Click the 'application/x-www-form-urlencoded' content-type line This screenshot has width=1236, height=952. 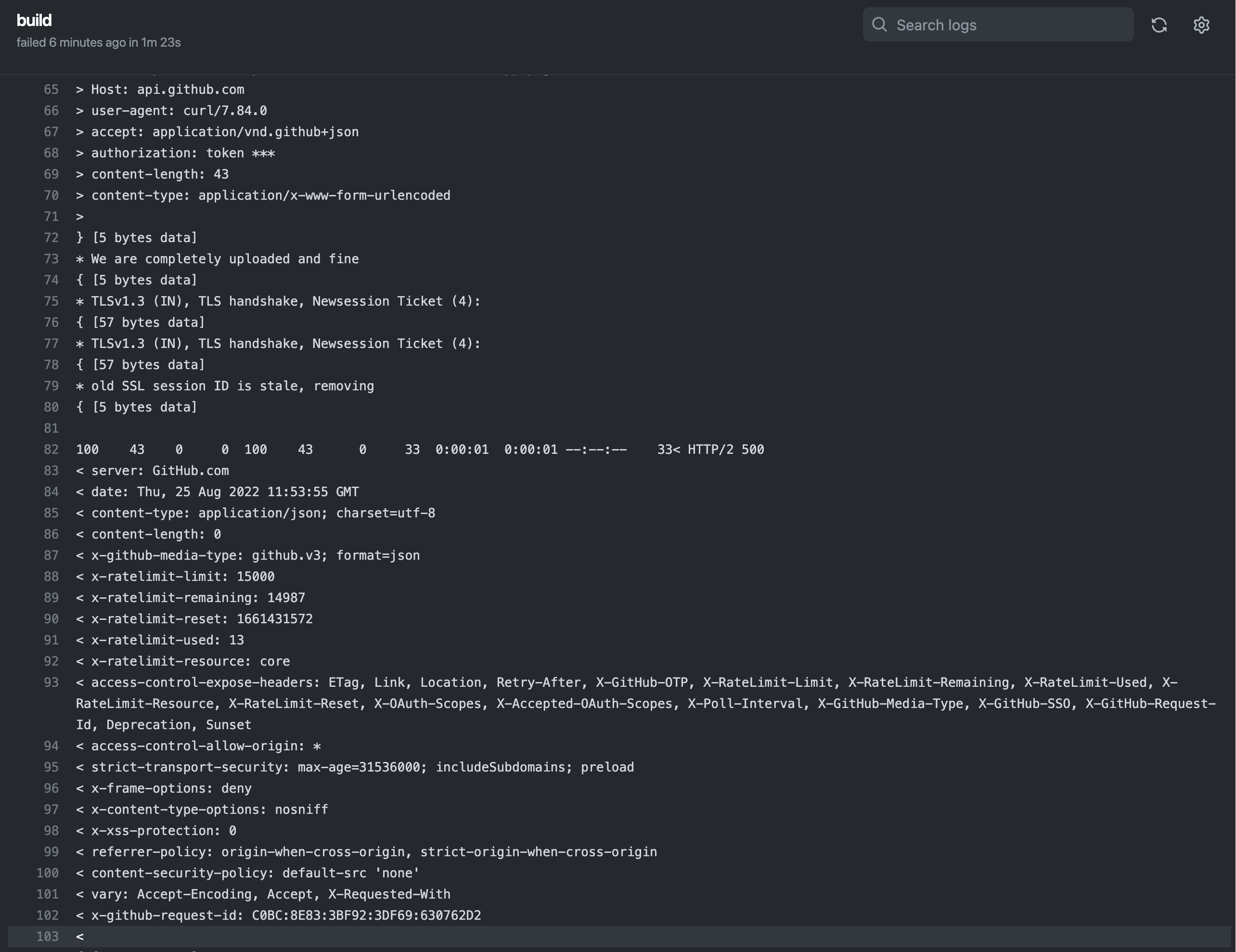pos(263,195)
